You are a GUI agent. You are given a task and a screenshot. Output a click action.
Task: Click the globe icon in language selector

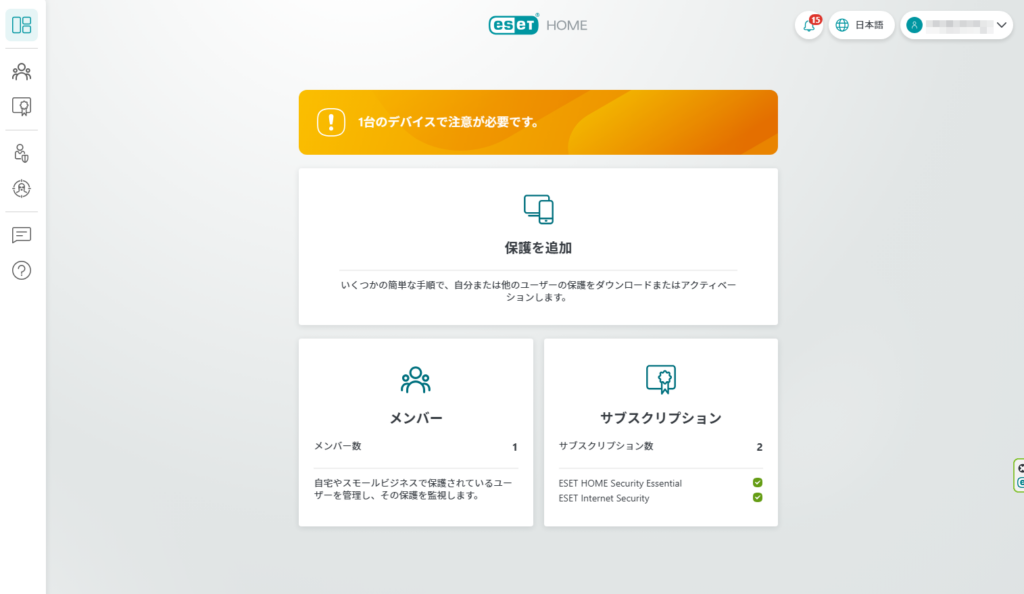842,25
